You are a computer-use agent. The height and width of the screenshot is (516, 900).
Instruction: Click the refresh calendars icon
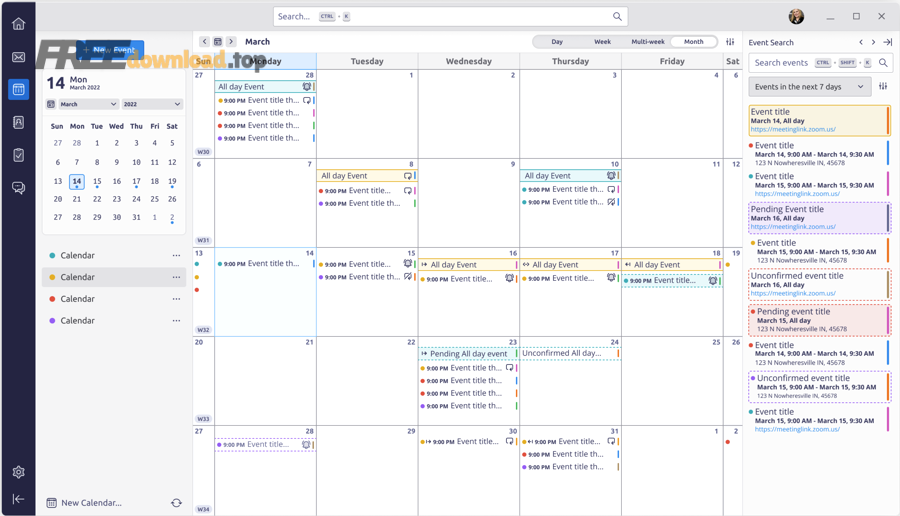(176, 503)
